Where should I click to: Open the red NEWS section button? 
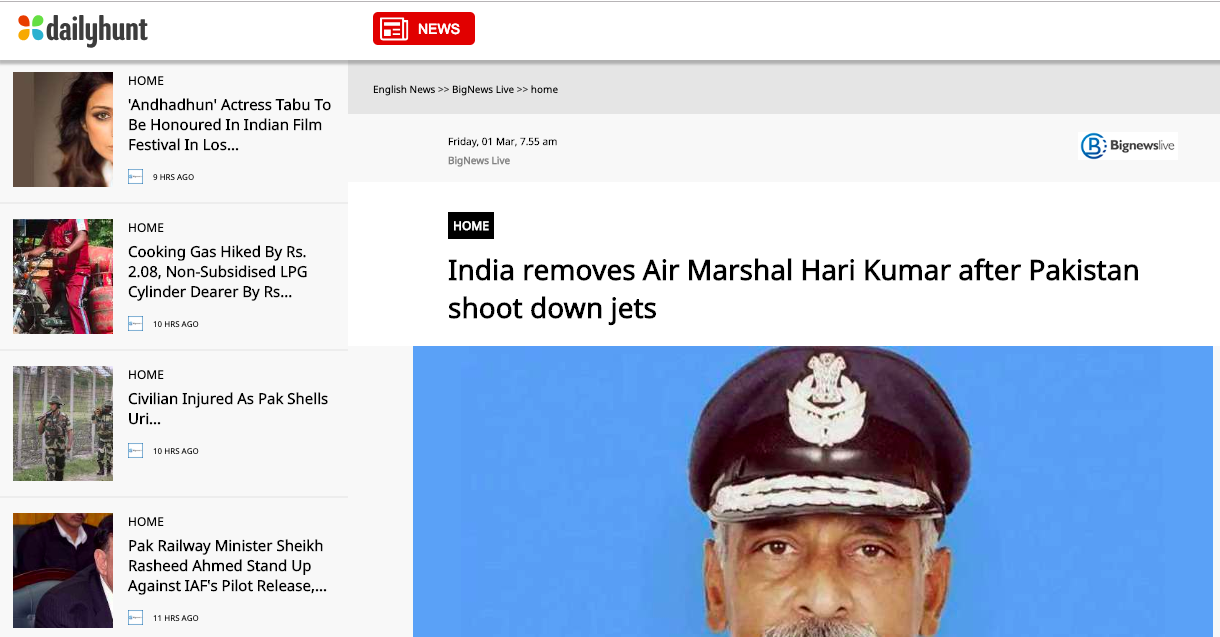tap(423, 29)
